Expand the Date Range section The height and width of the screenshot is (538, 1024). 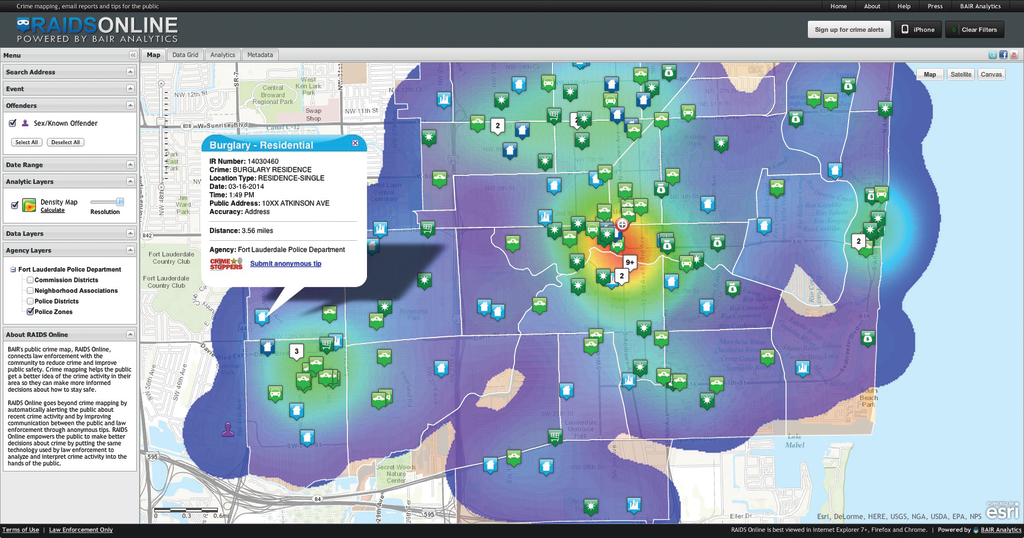point(131,164)
